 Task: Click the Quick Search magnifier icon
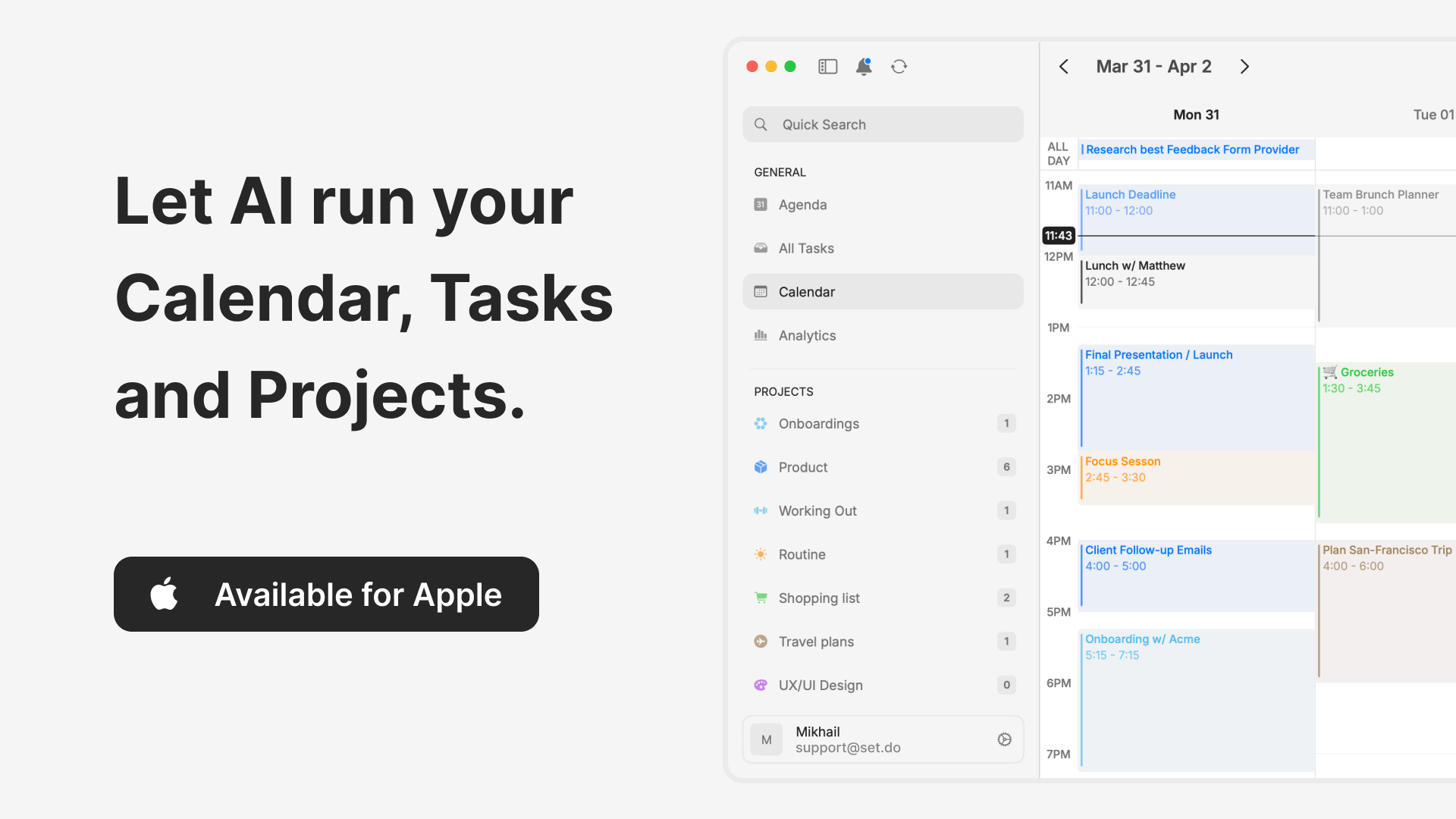point(761,124)
